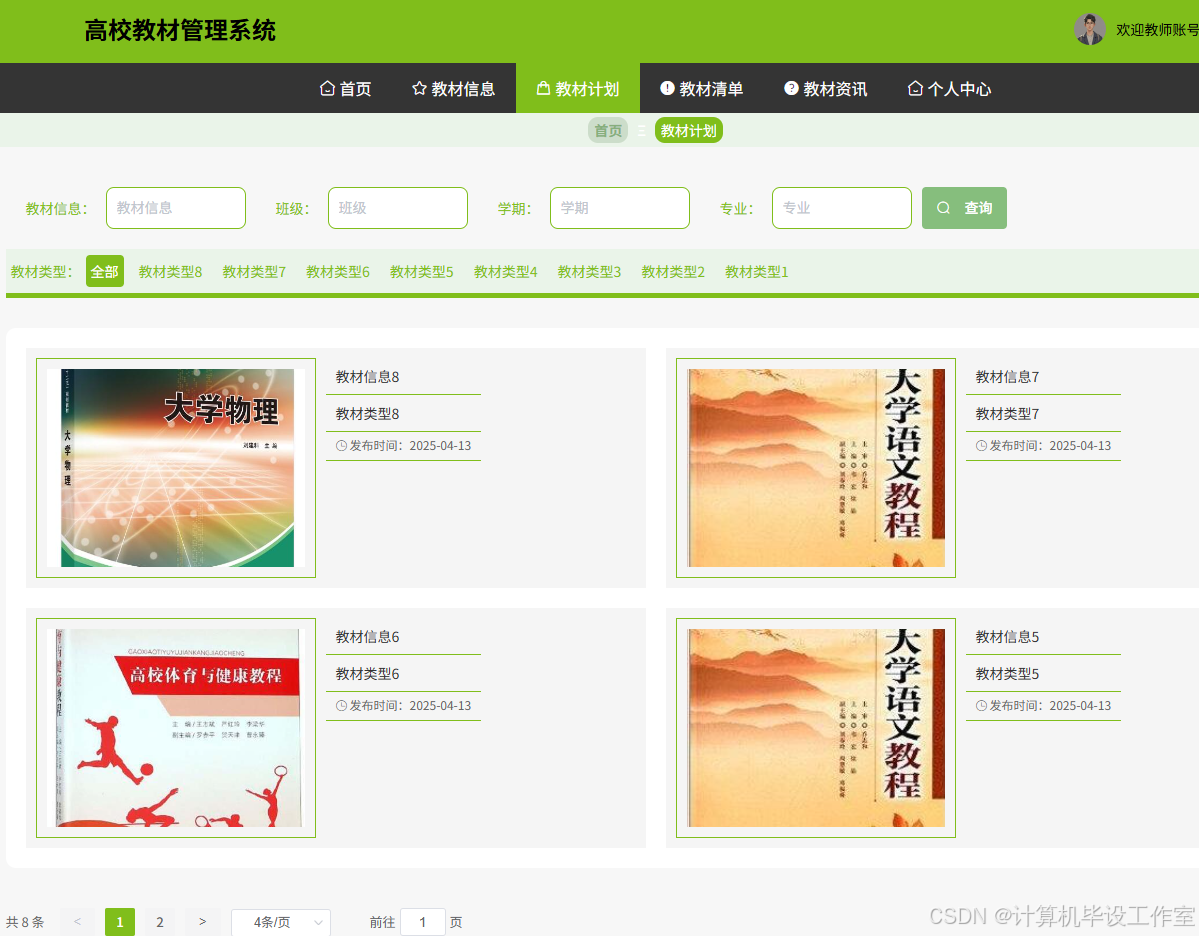This screenshot has height=936, width=1199.
Task: Click the 教材信息8 title text
Action: [x=367, y=377]
